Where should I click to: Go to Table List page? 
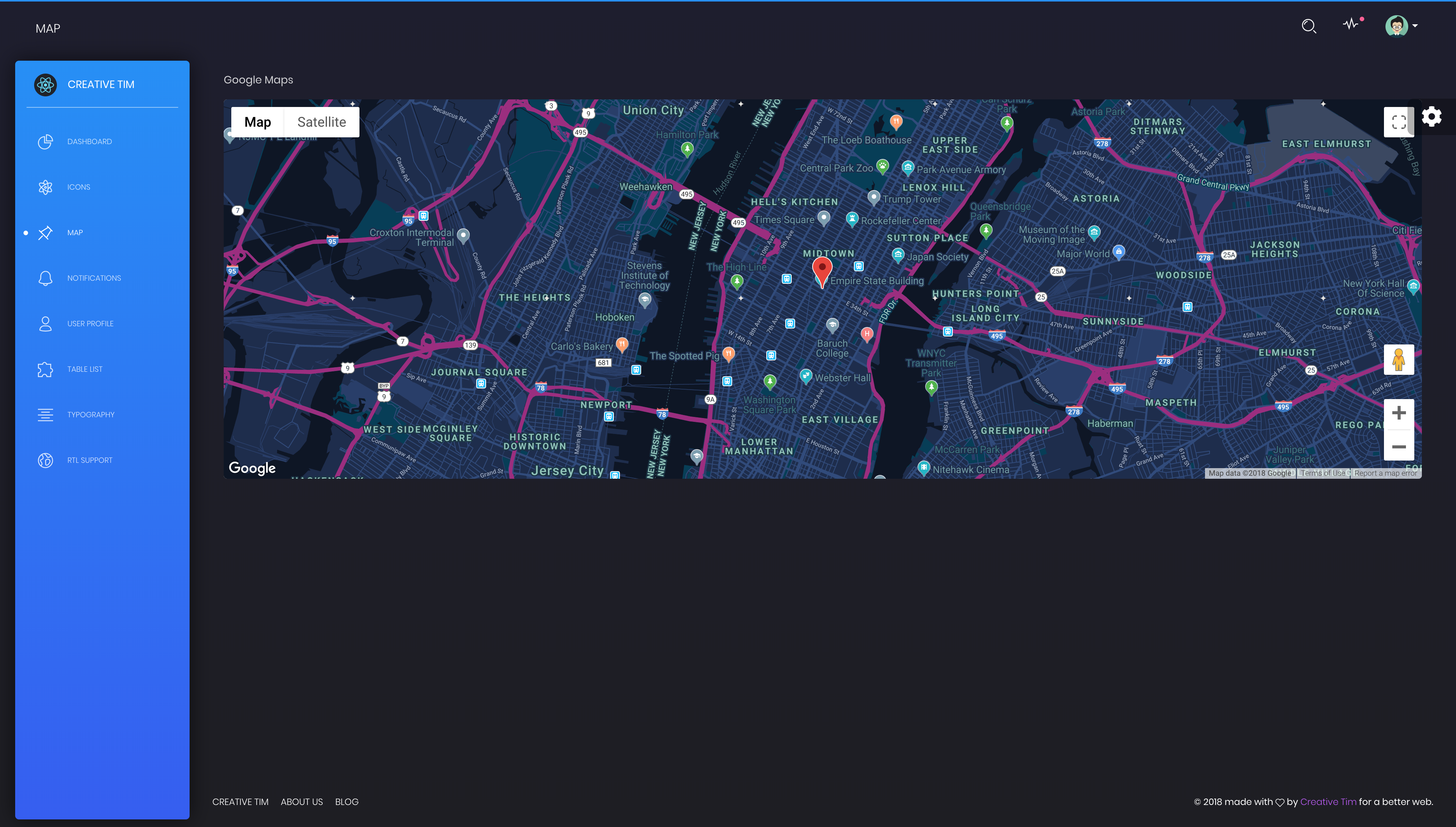tap(85, 369)
